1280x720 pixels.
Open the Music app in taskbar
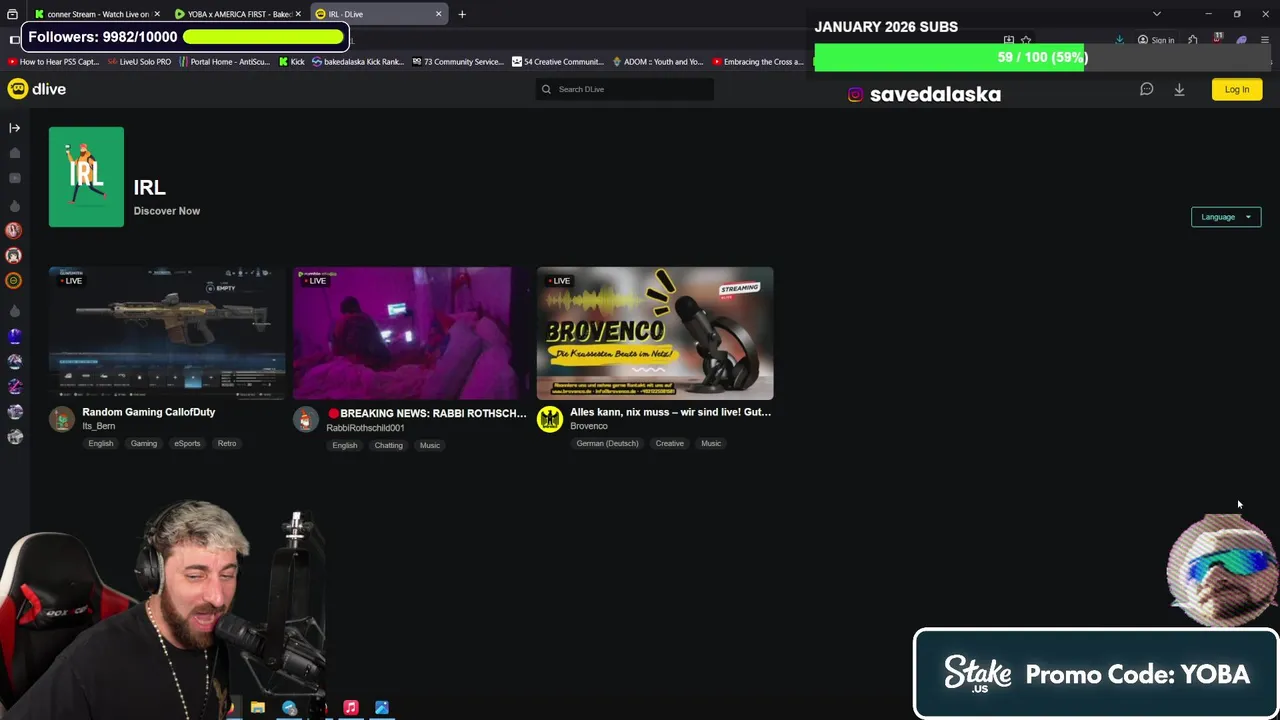click(x=351, y=708)
